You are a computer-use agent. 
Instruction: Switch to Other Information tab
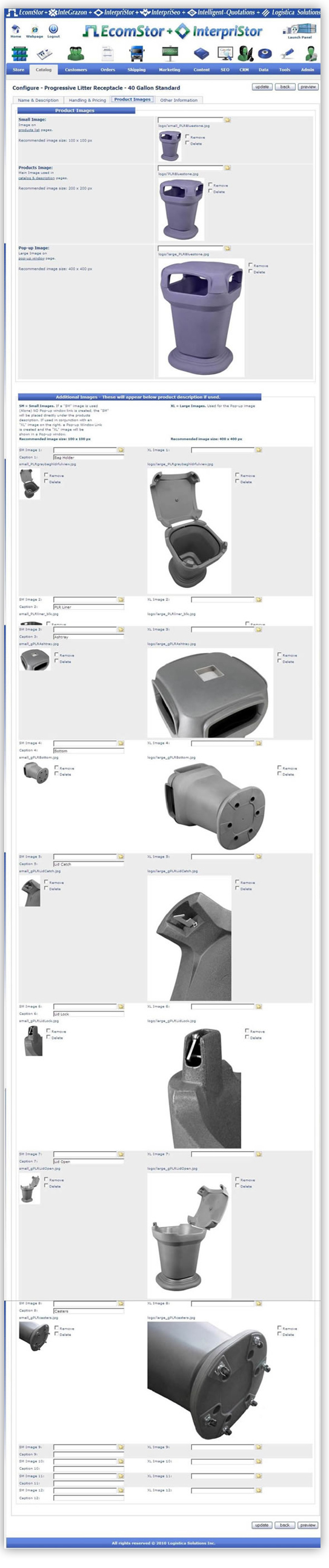179,101
